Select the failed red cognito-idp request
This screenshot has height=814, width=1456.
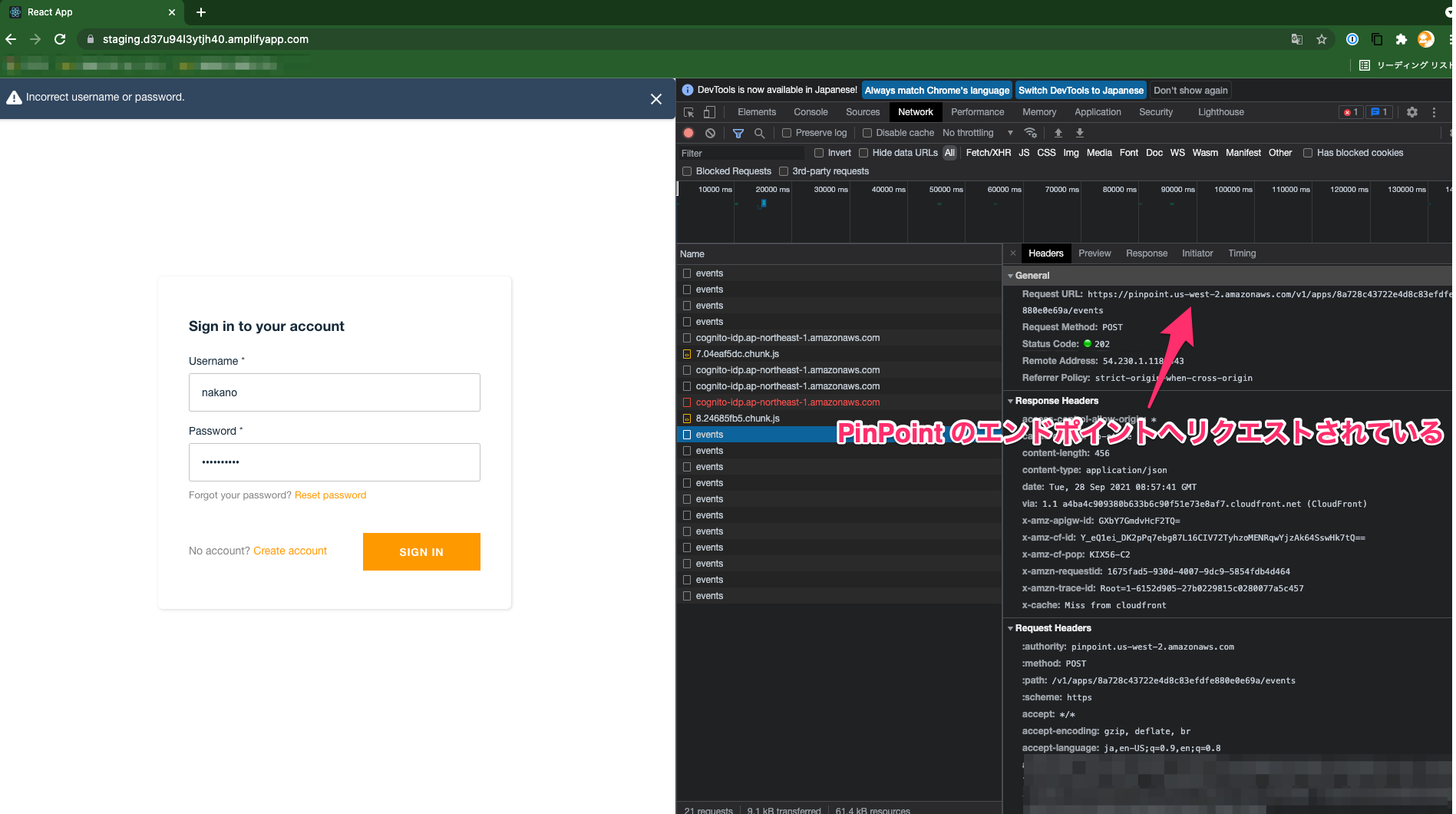787,402
